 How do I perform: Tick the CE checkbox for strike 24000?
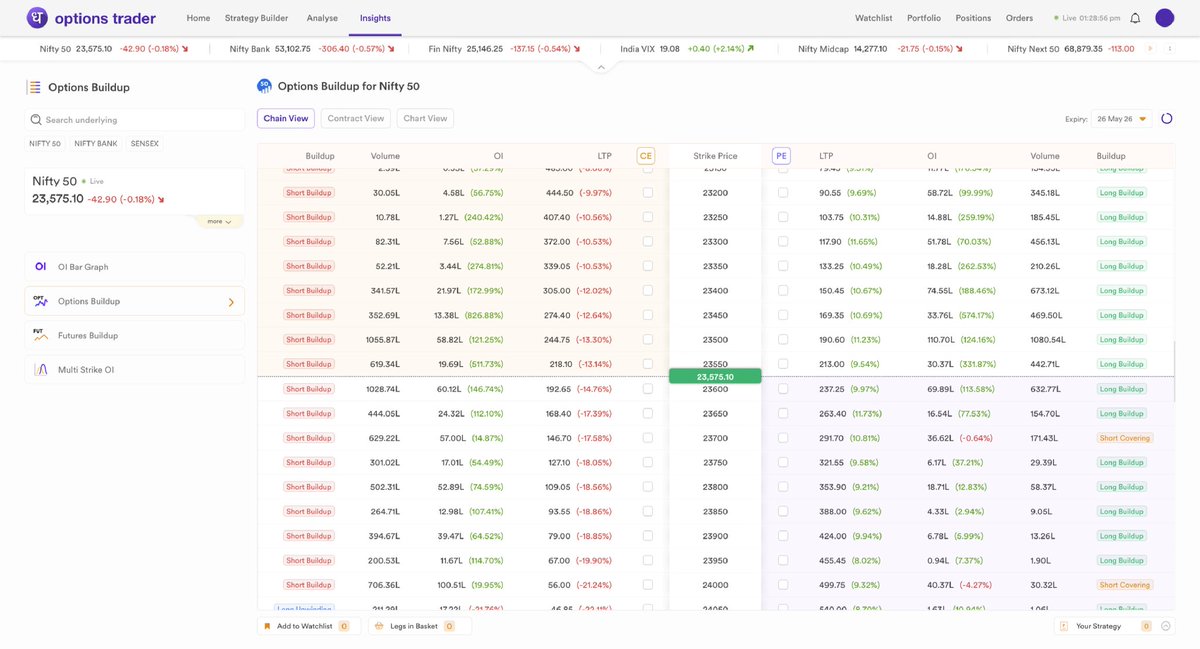[648, 585]
